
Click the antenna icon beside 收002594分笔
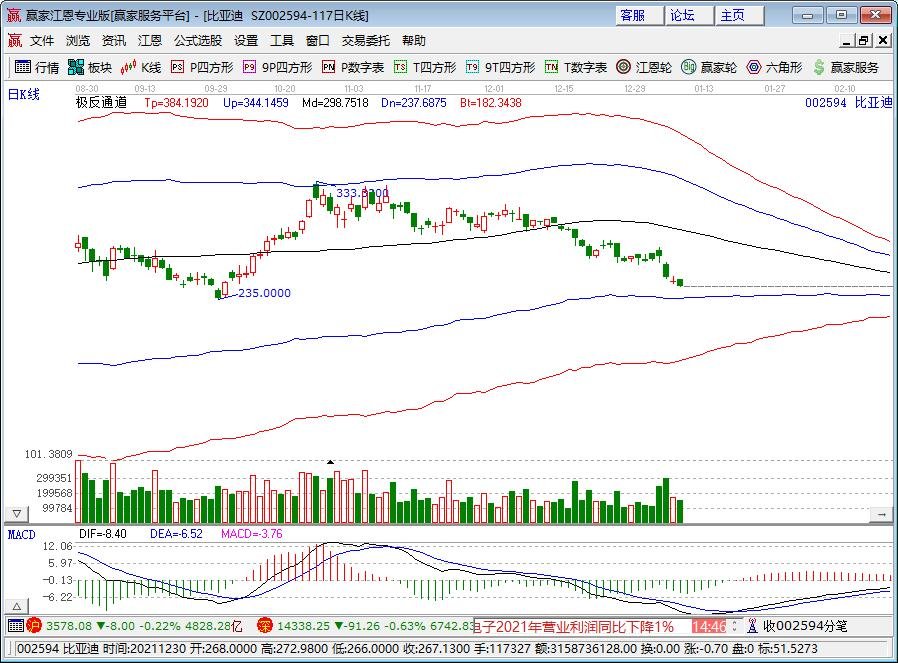[752, 626]
